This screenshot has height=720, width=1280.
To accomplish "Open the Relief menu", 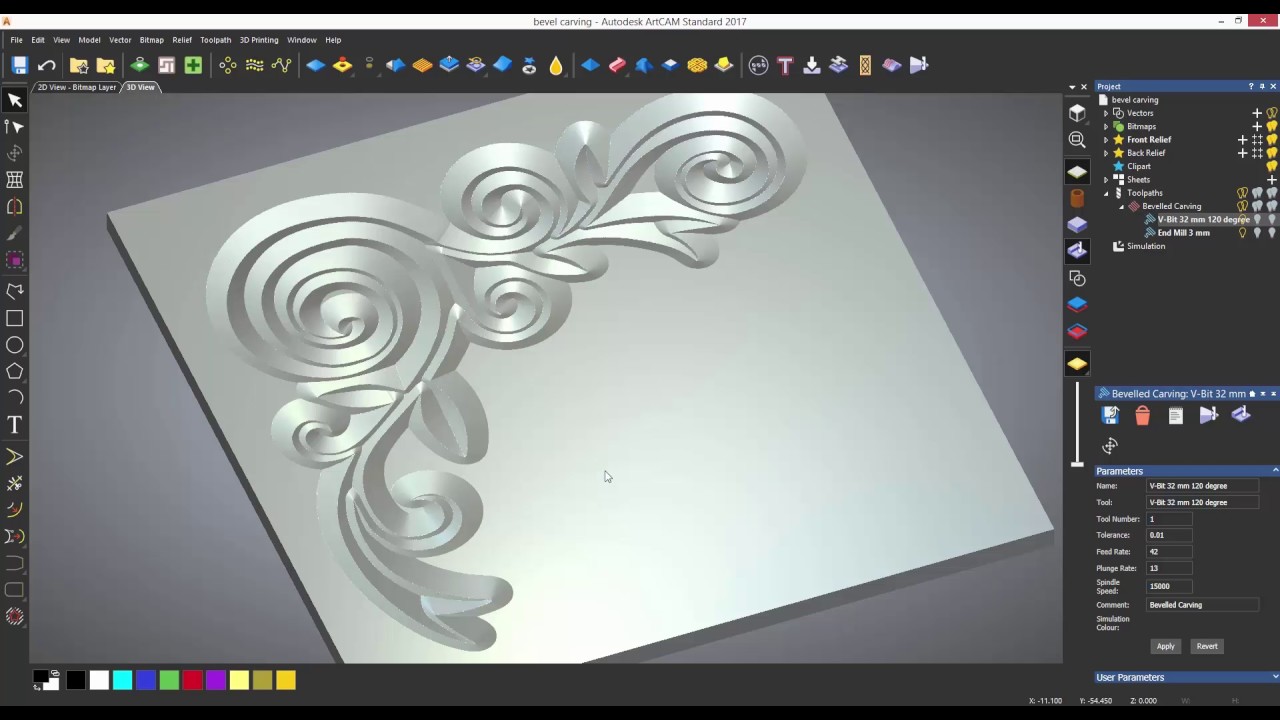I will 182,40.
